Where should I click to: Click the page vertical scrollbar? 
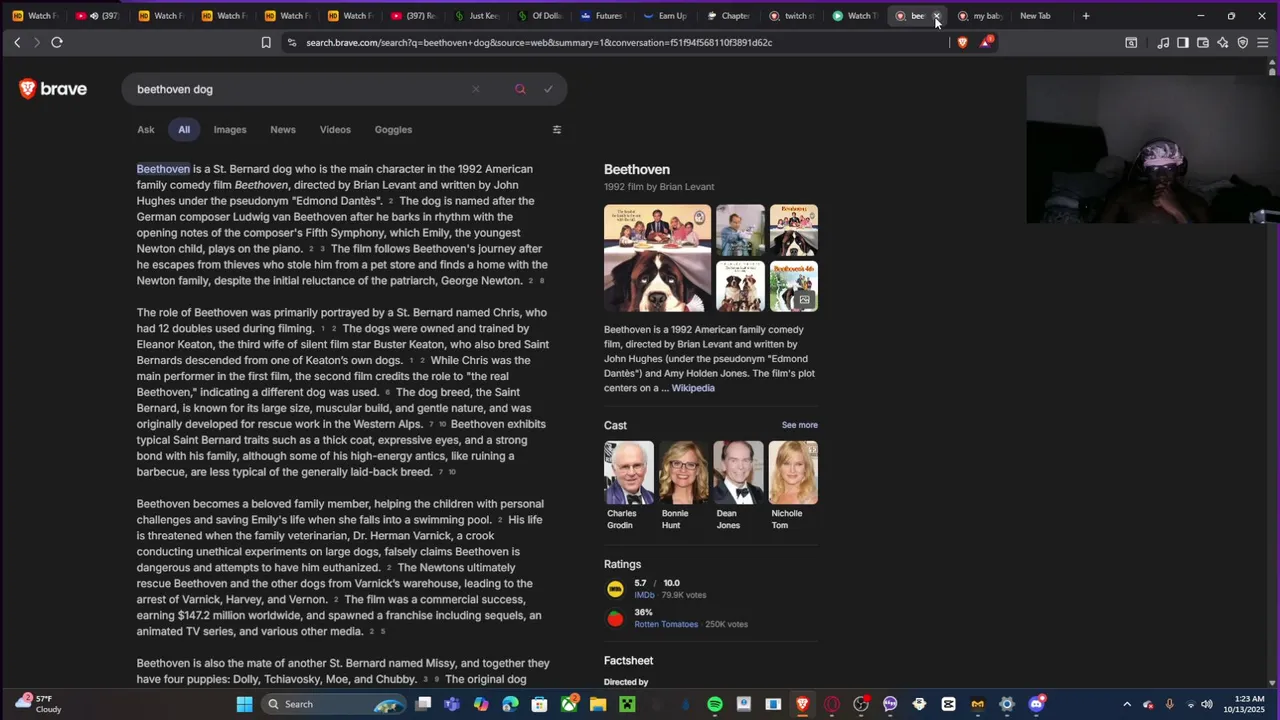[1272, 370]
